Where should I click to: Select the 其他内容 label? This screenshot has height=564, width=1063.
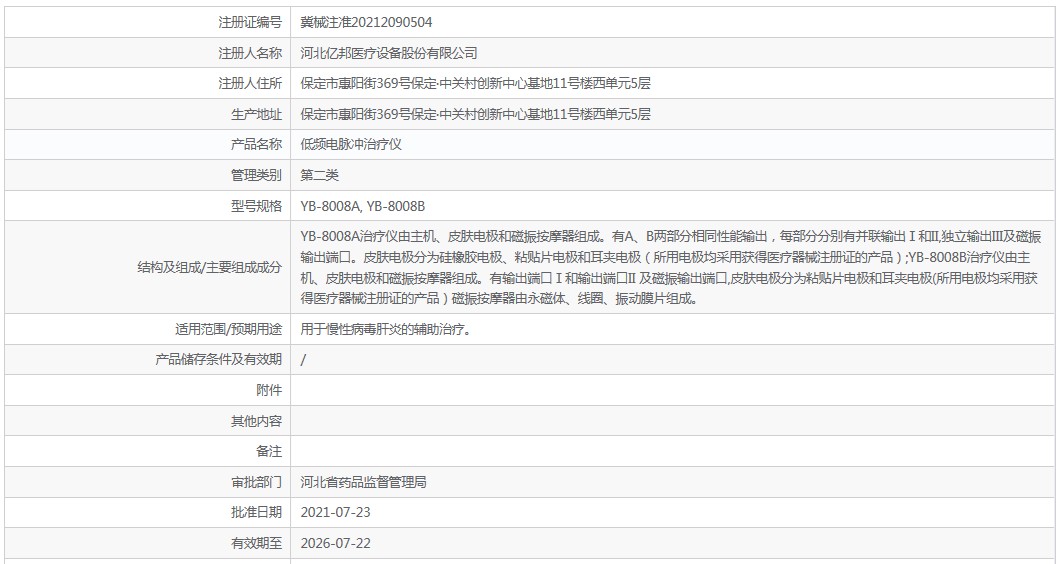coord(256,421)
